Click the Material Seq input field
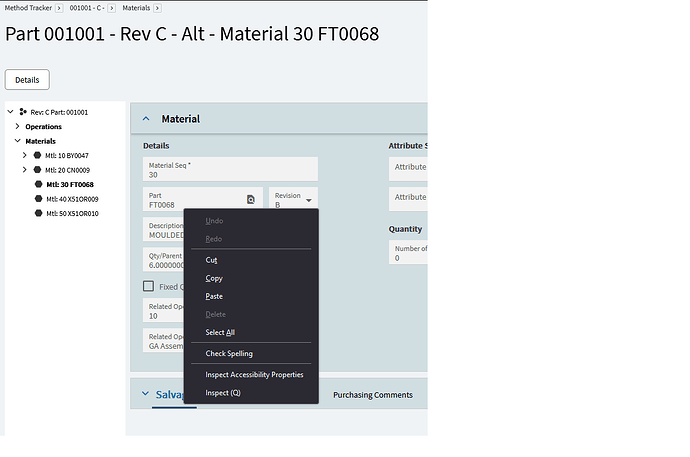Viewport: 690px width, 457px height. [230, 169]
